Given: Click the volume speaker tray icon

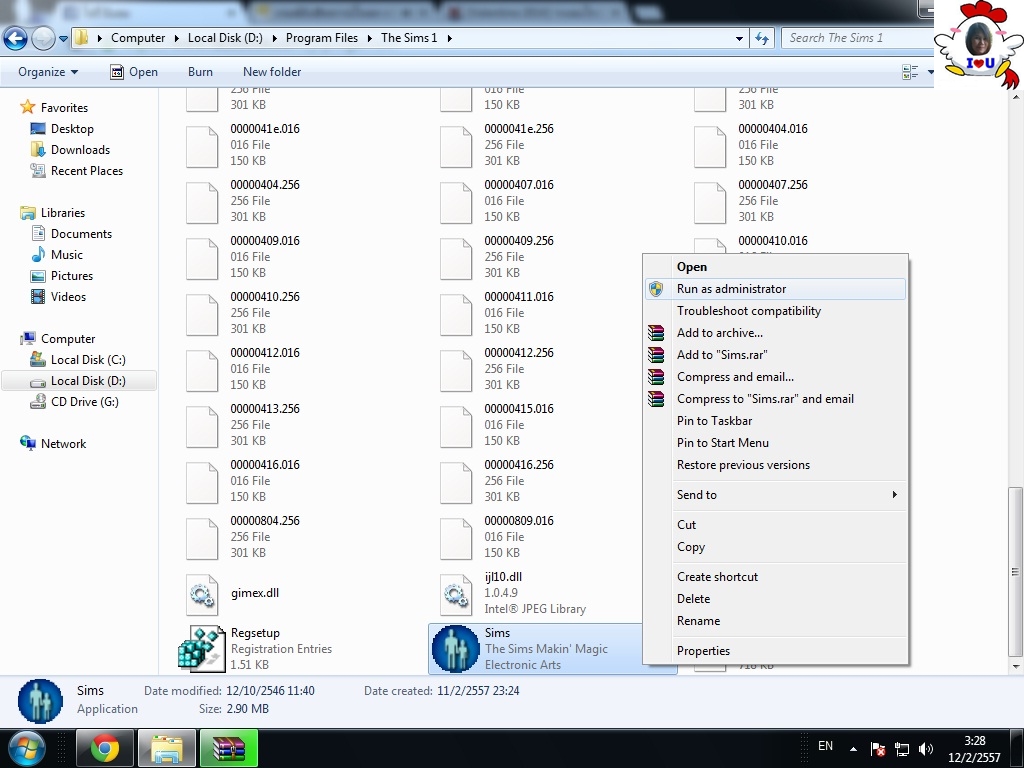Looking at the screenshot, I should pyautogui.click(x=926, y=749).
